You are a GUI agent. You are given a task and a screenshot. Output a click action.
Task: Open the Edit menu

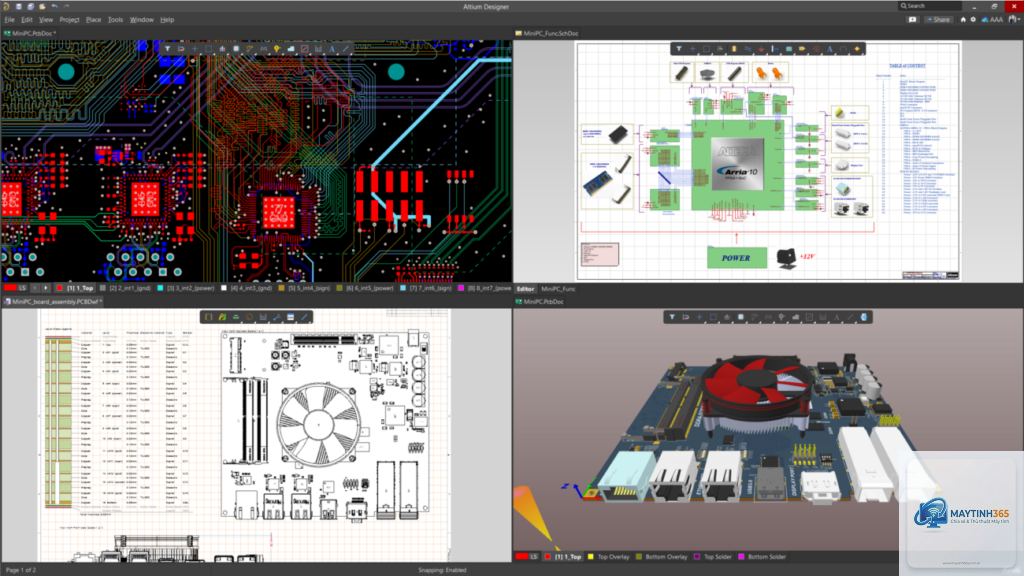click(x=27, y=20)
